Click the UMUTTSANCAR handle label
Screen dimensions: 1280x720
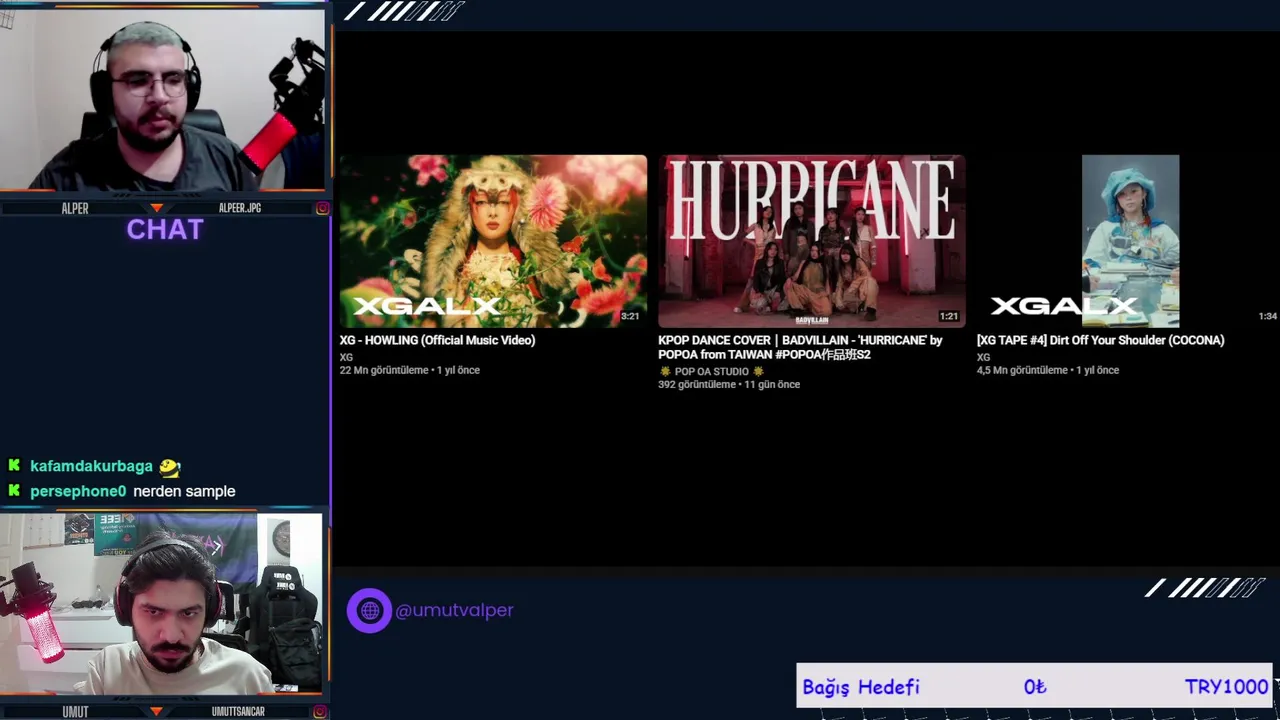coord(238,711)
